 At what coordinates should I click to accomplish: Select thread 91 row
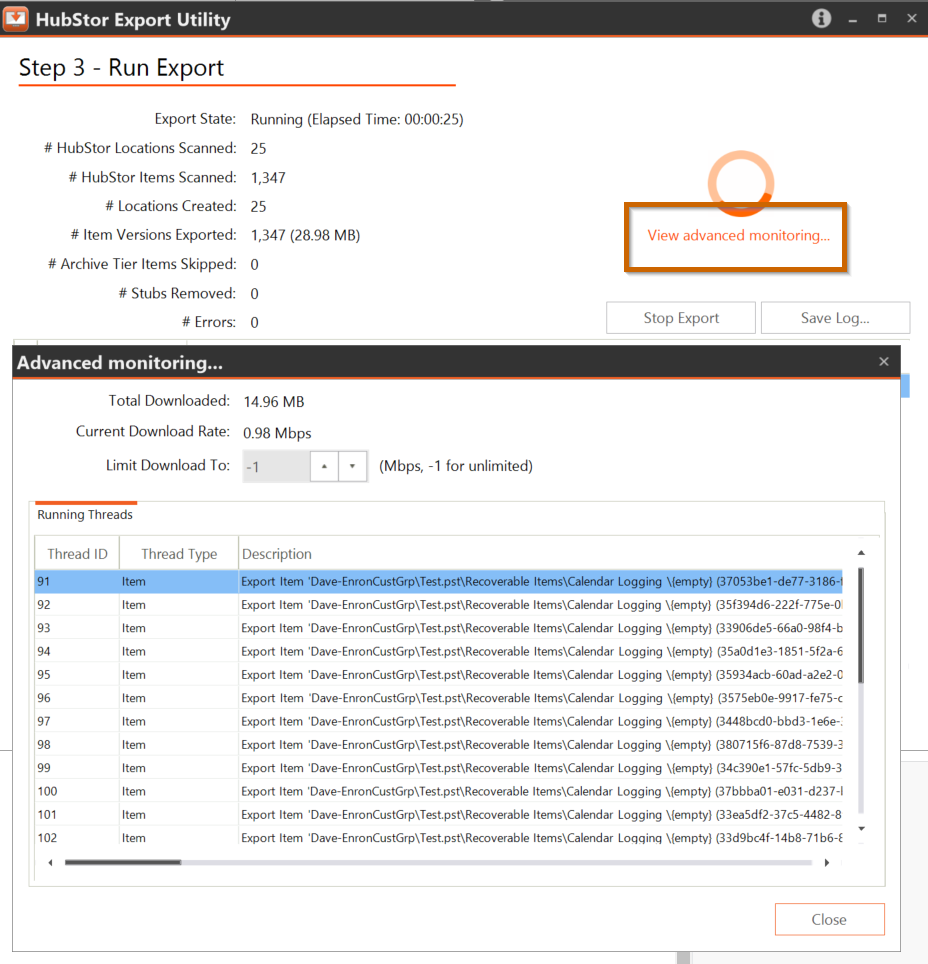pyautogui.click(x=438, y=582)
